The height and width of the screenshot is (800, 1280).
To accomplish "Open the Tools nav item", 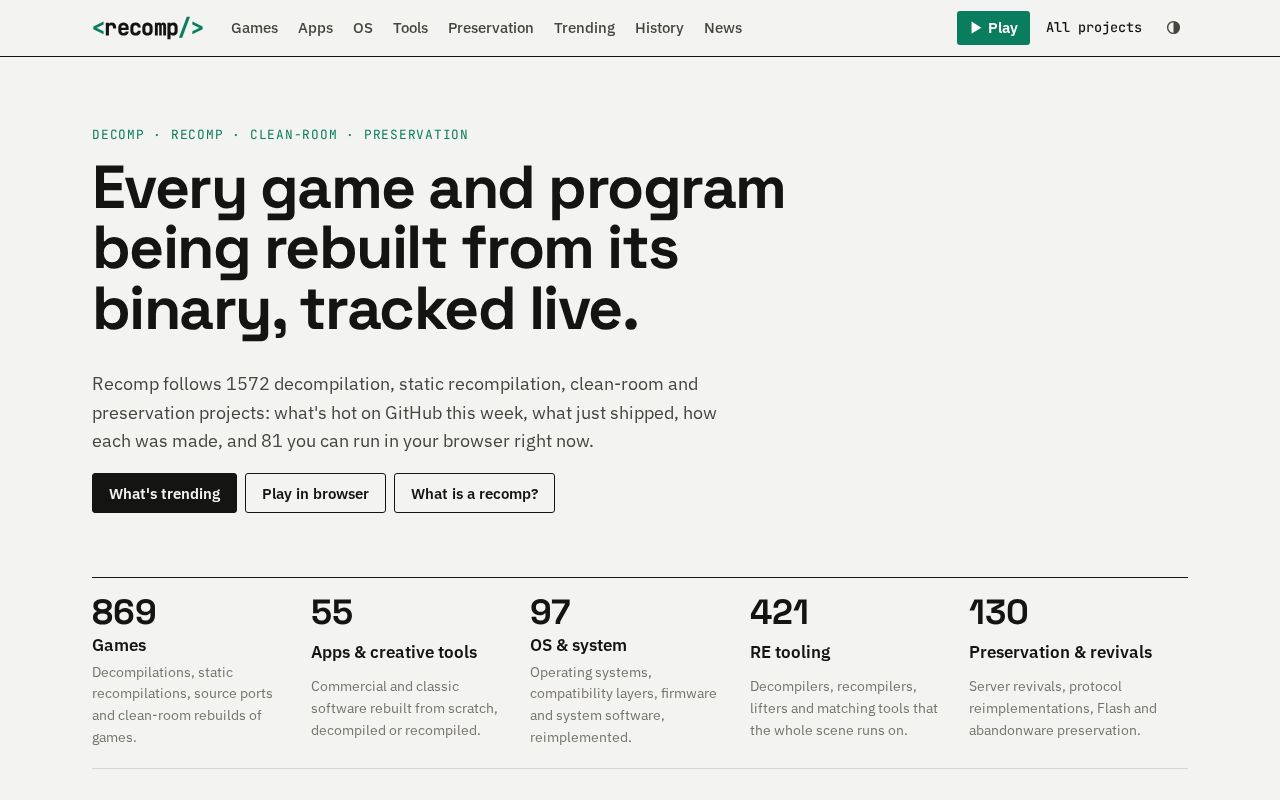I will [x=411, y=28].
